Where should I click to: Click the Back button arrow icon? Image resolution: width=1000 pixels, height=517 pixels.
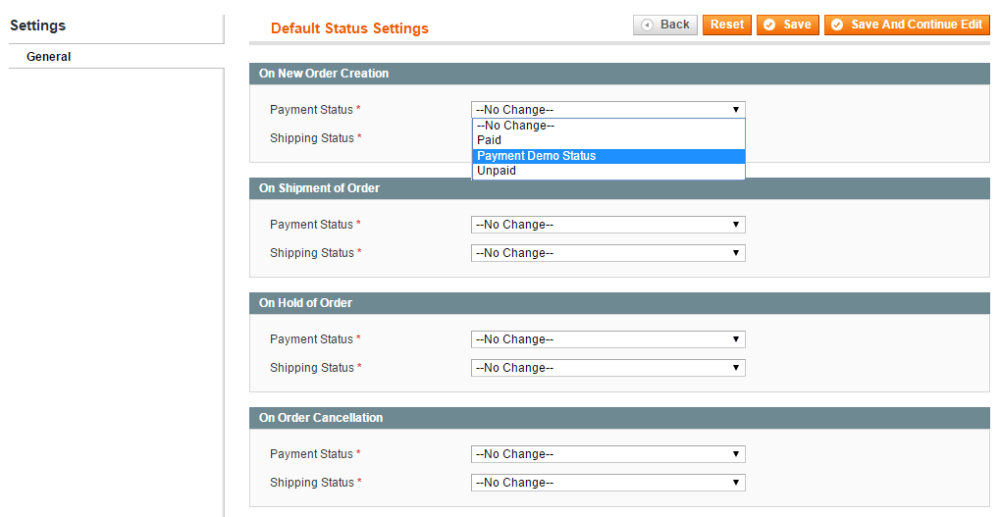(x=648, y=25)
